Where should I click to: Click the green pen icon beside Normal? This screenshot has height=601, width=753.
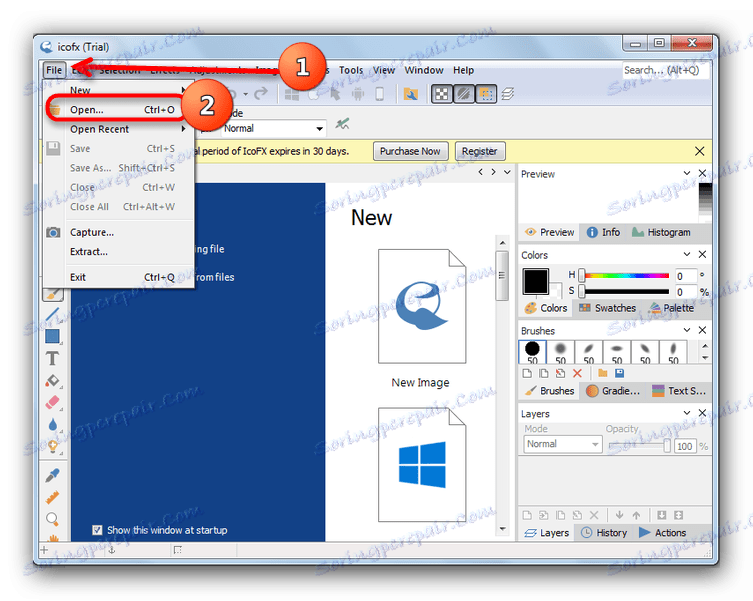coord(342,124)
